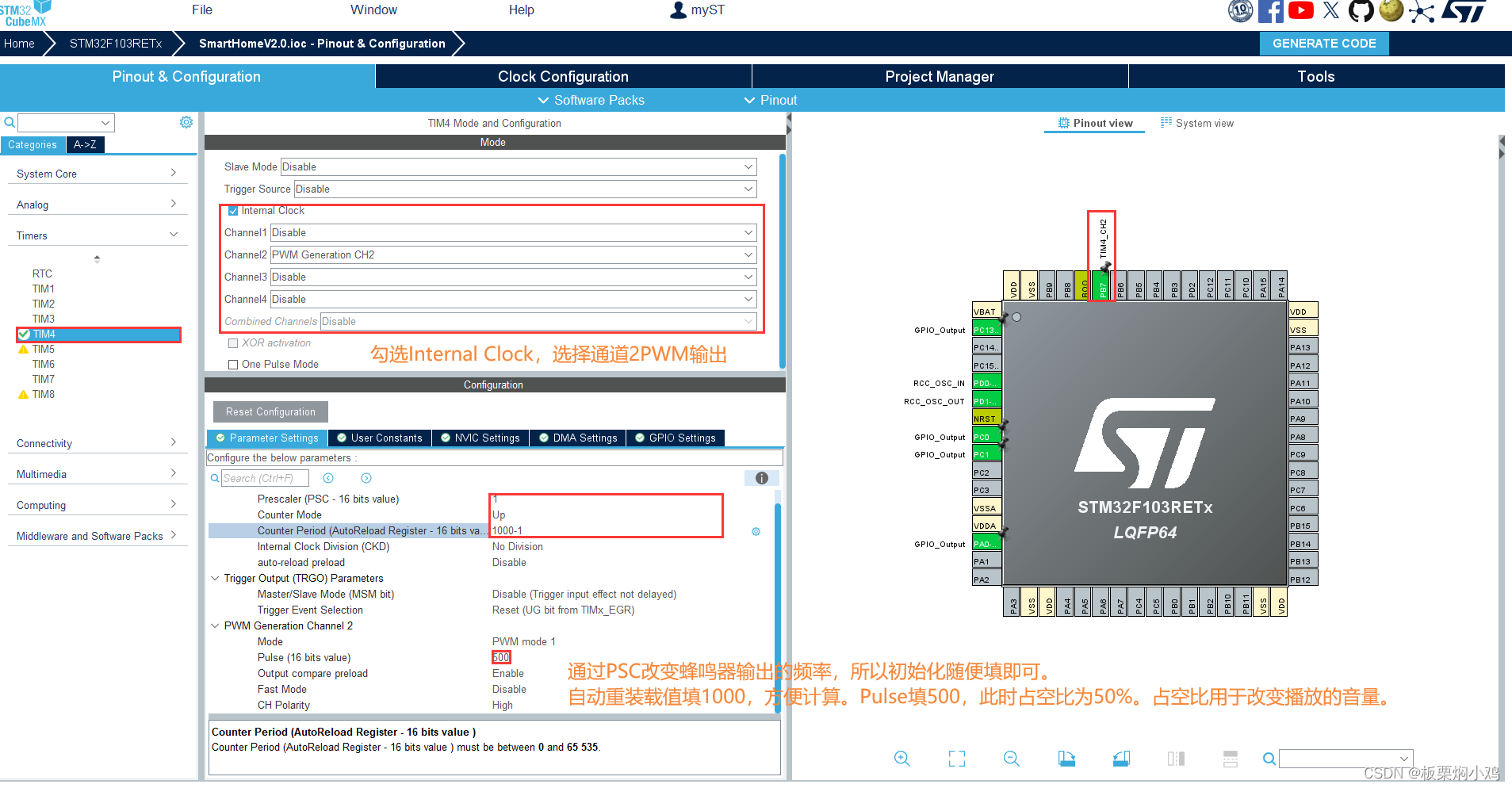Open the wiki globe icon
This screenshot has width=1512, height=788.
click(x=1391, y=10)
